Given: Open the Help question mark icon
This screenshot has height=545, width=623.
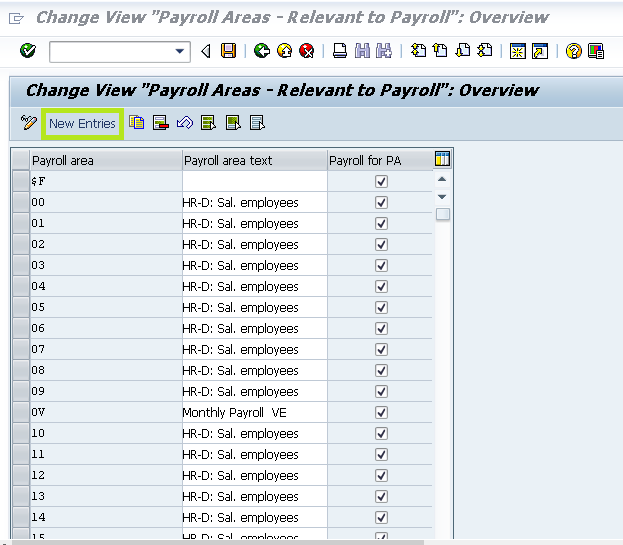Looking at the screenshot, I should 573,51.
